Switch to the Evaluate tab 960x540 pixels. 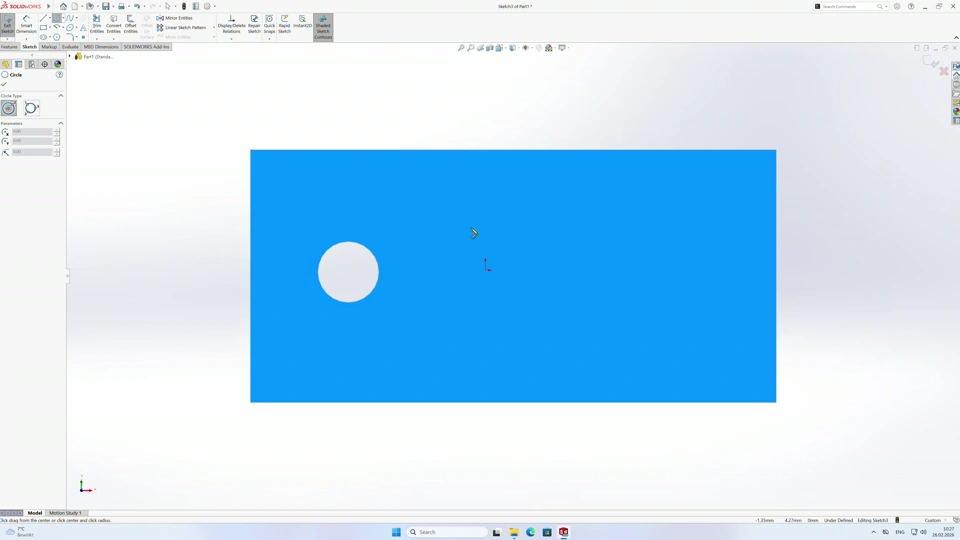70,47
